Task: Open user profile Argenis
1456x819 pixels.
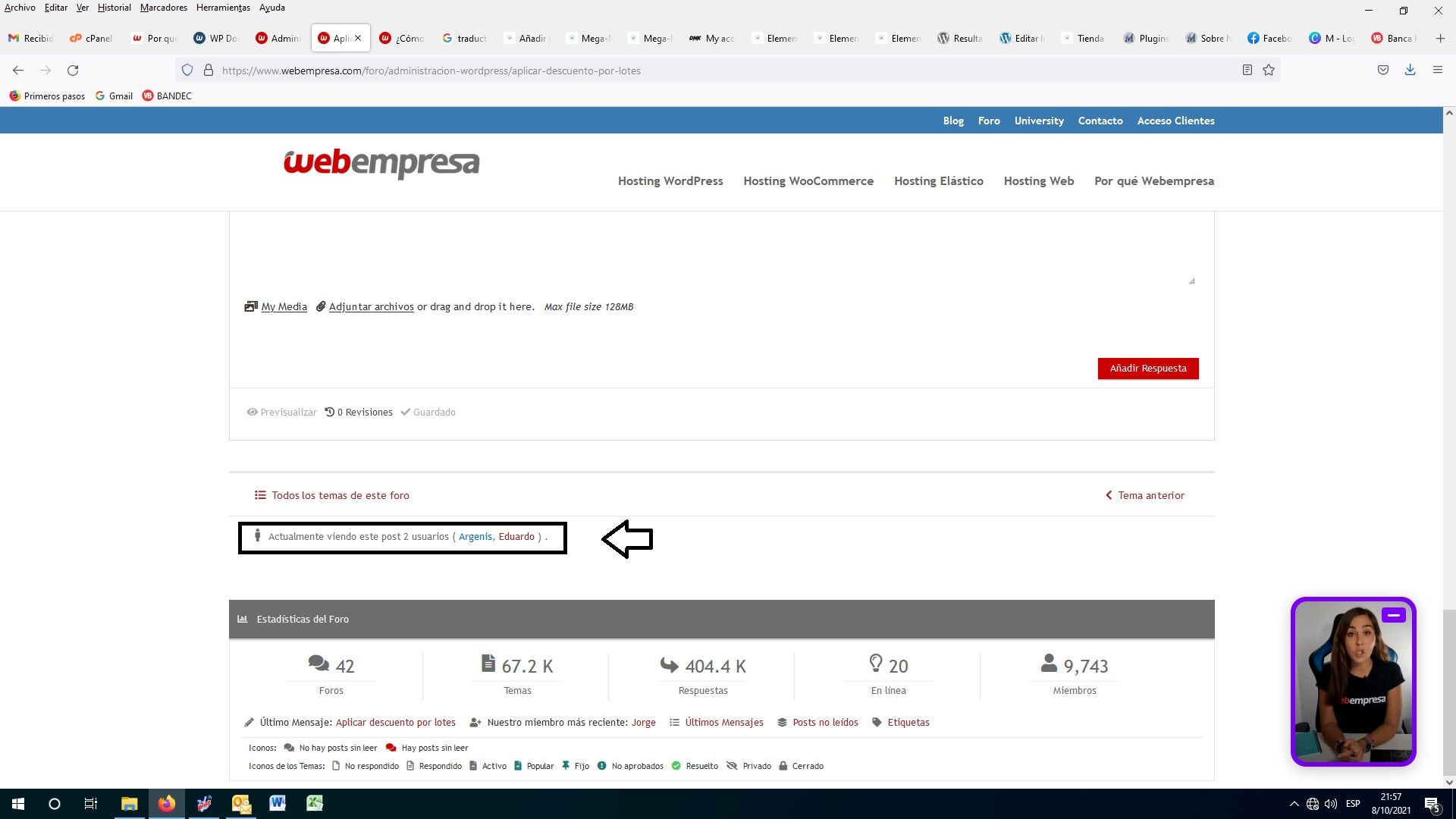Action: (x=475, y=536)
